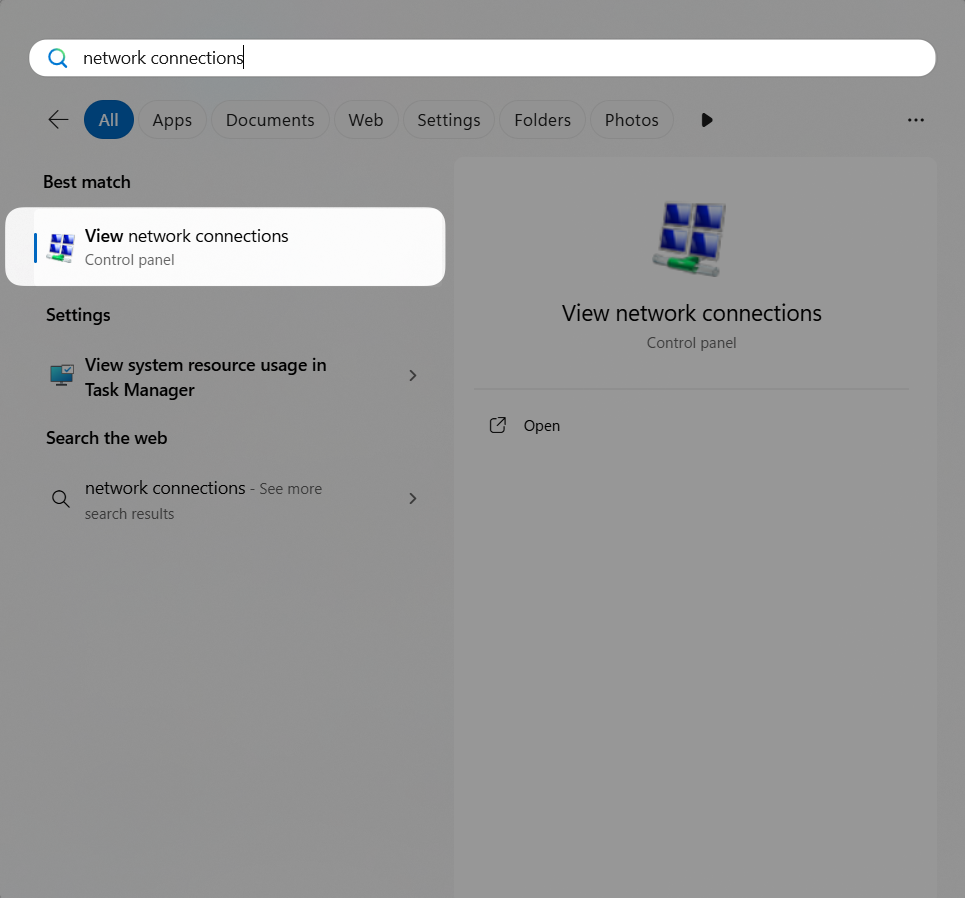Switch to the Apps filter tab
965x898 pixels.
[172, 120]
